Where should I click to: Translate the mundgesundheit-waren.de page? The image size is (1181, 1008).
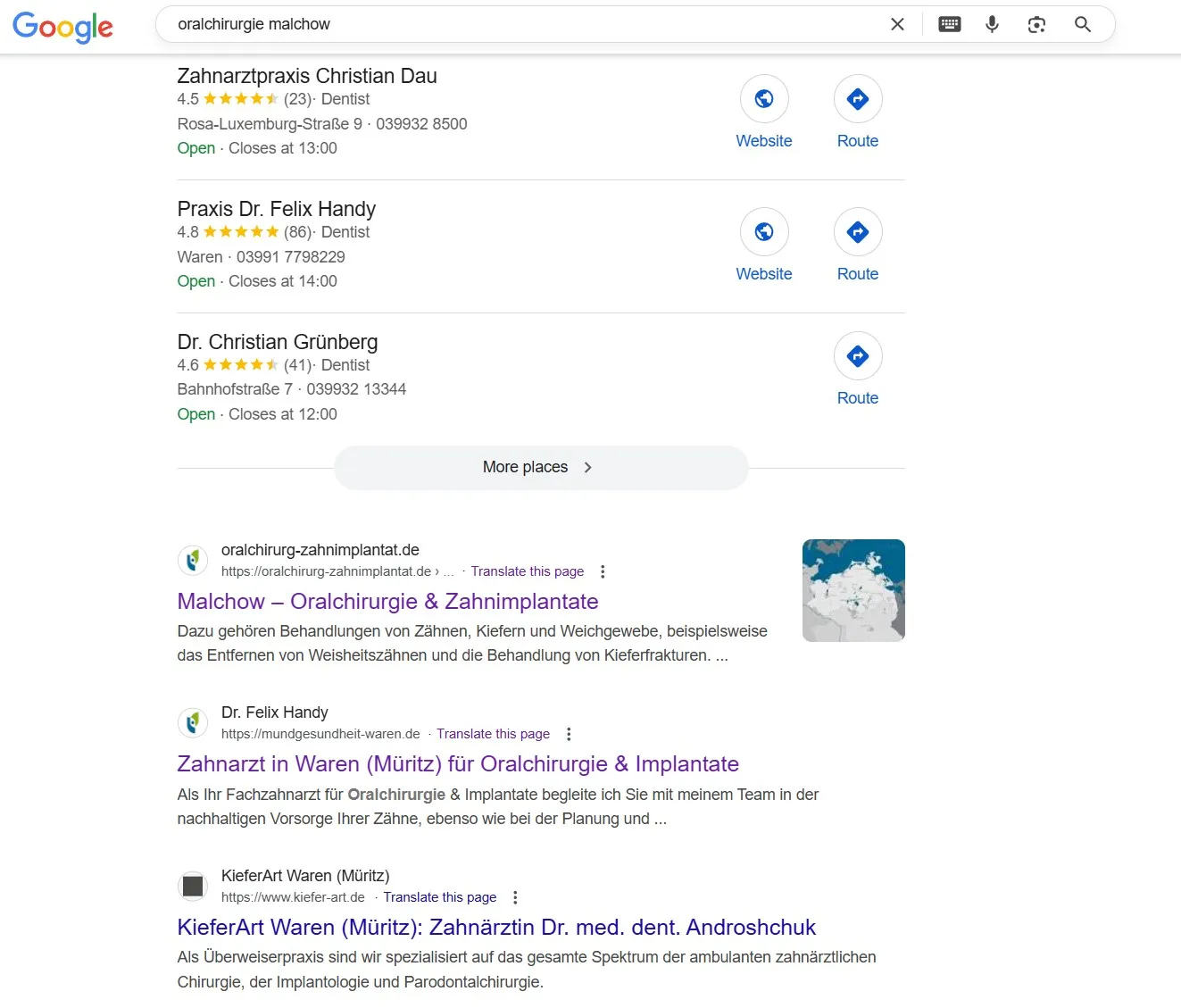coord(493,734)
